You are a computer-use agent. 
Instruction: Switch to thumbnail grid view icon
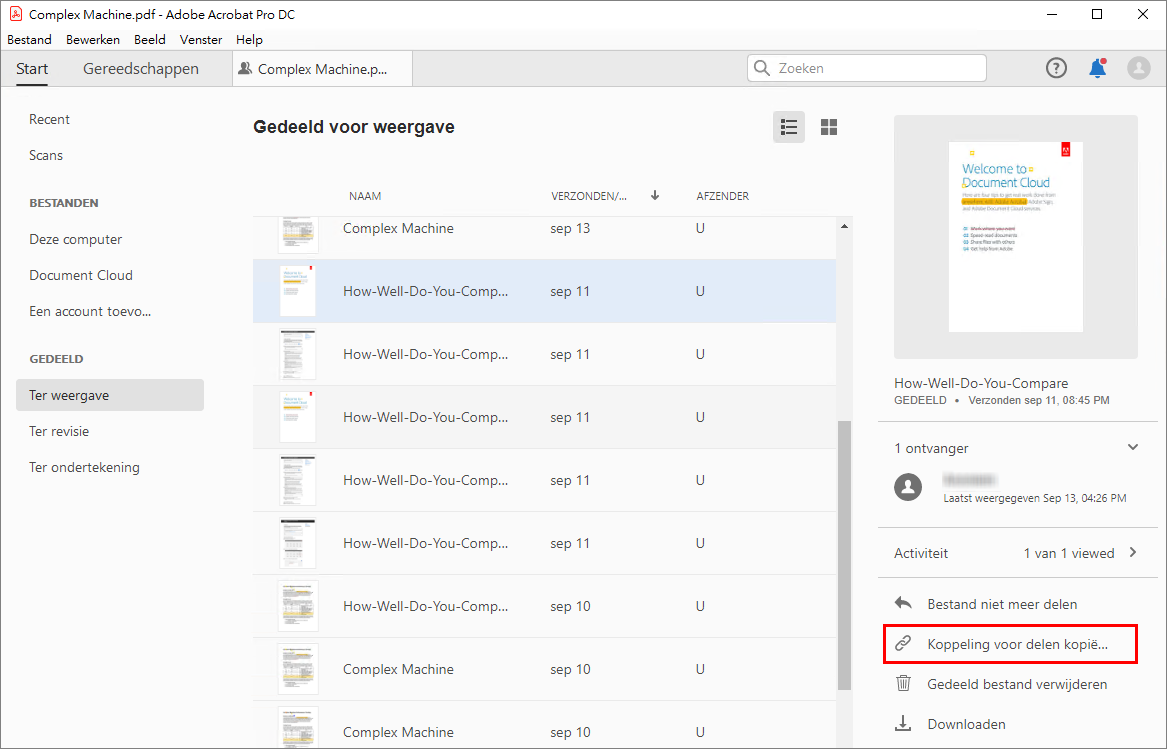828,127
